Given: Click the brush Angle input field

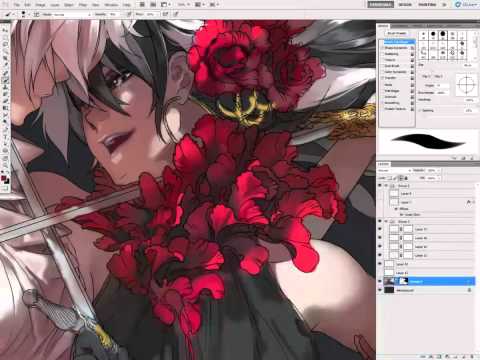Looking at the screenshot, I should click(x=442, y=85).
